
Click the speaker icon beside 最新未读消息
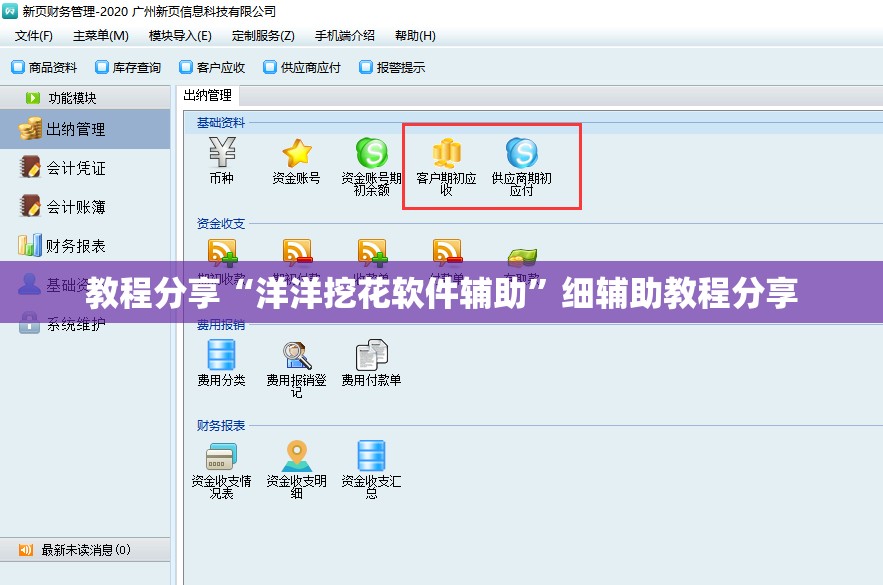click(x=26, y=550)
